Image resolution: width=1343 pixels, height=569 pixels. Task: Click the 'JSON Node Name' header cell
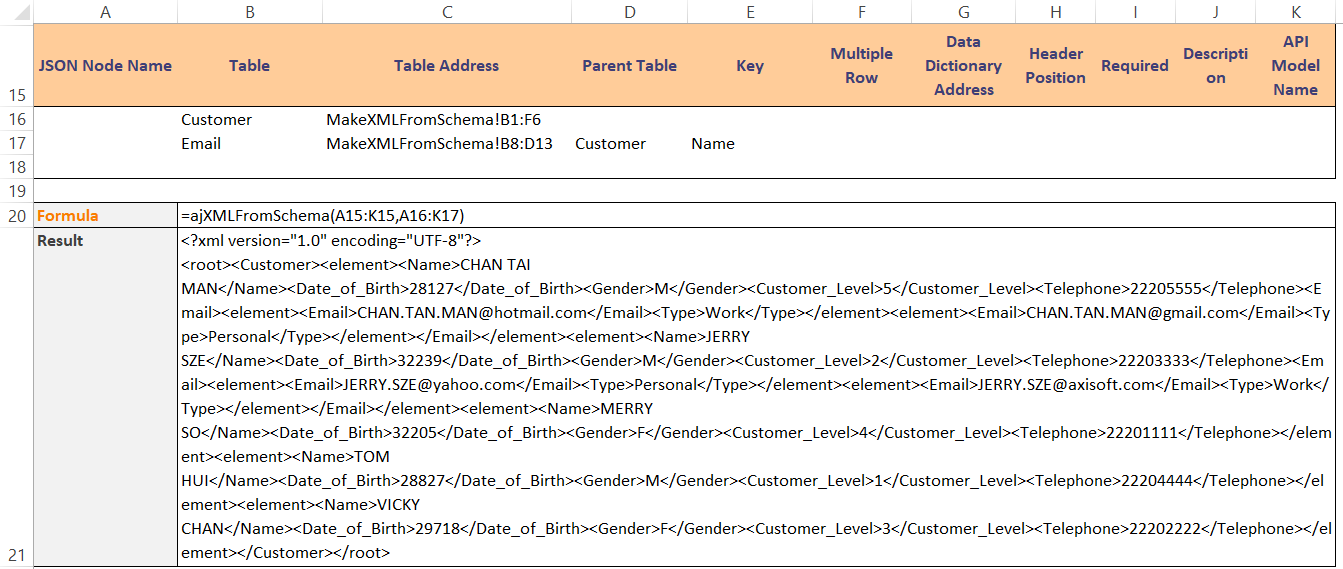[105, 65]
